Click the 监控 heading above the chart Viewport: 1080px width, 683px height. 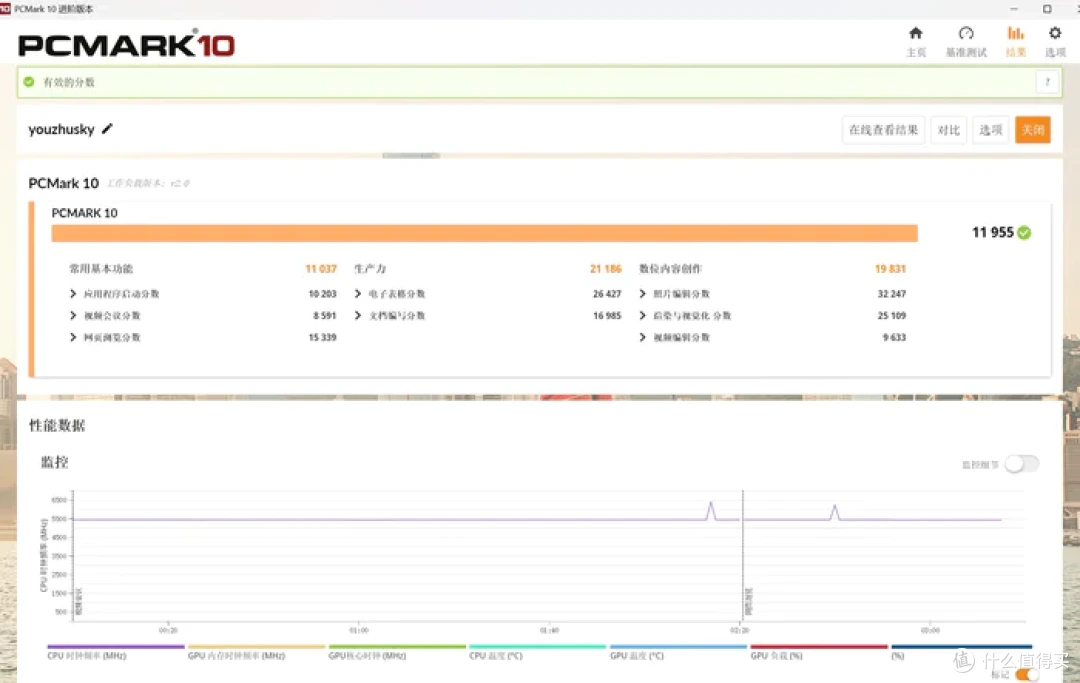click(x=54, y=462)
